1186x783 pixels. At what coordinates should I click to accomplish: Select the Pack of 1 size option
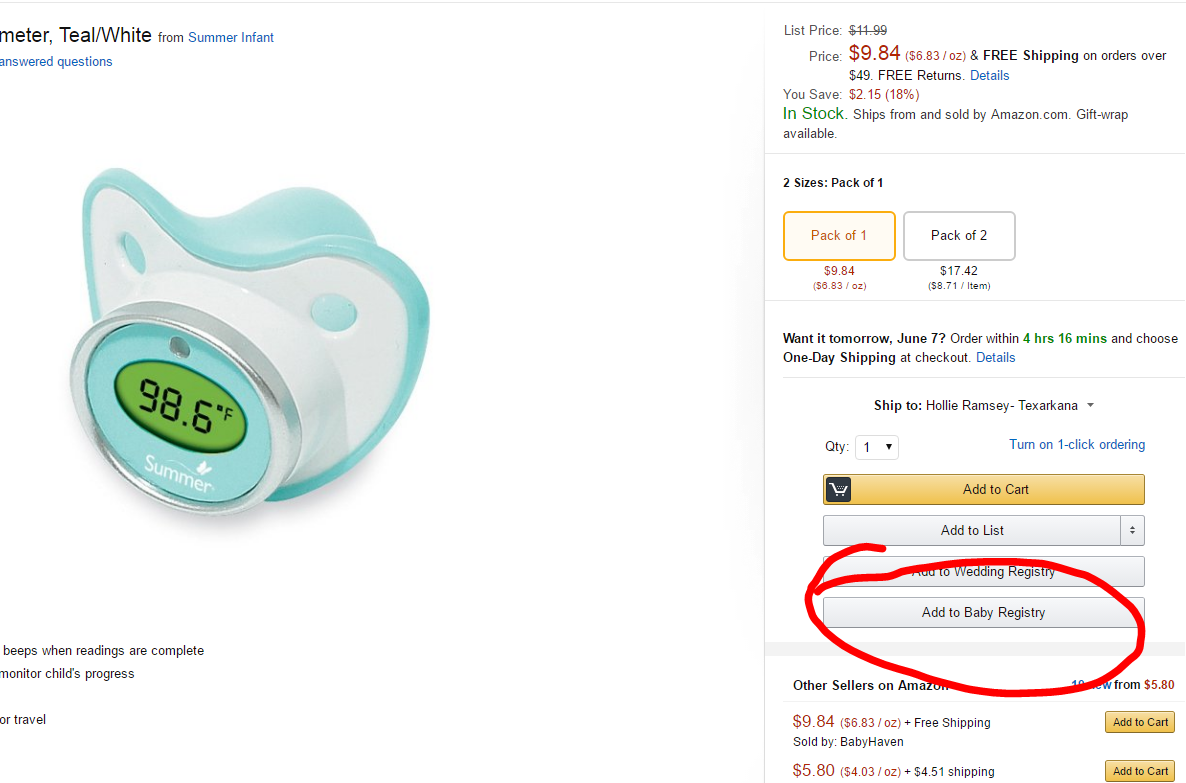coord(839,235)
